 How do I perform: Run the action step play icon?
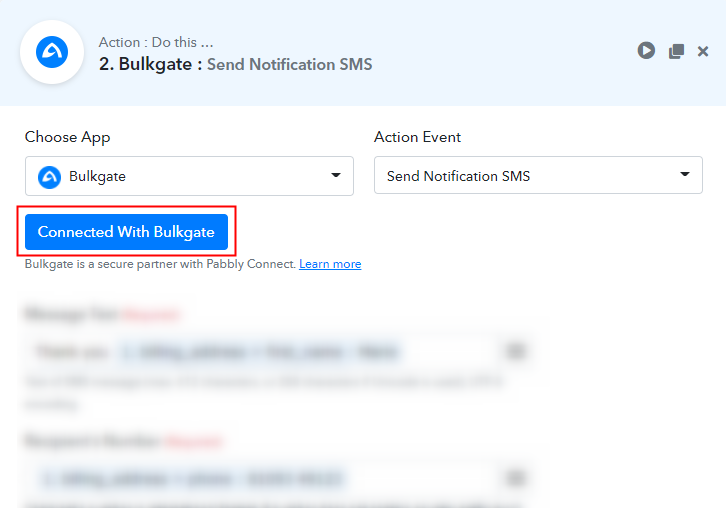(646, 50)
